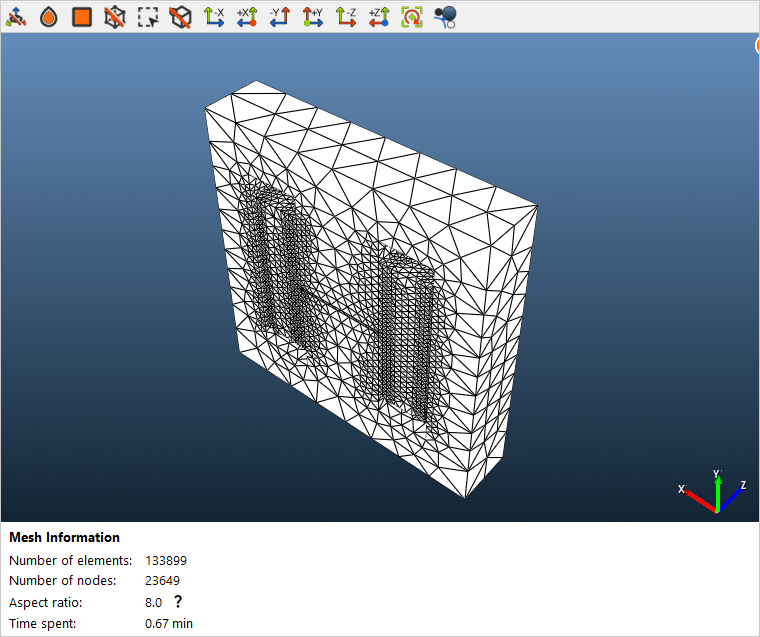Select the element count value 133899

coord(166,560)
